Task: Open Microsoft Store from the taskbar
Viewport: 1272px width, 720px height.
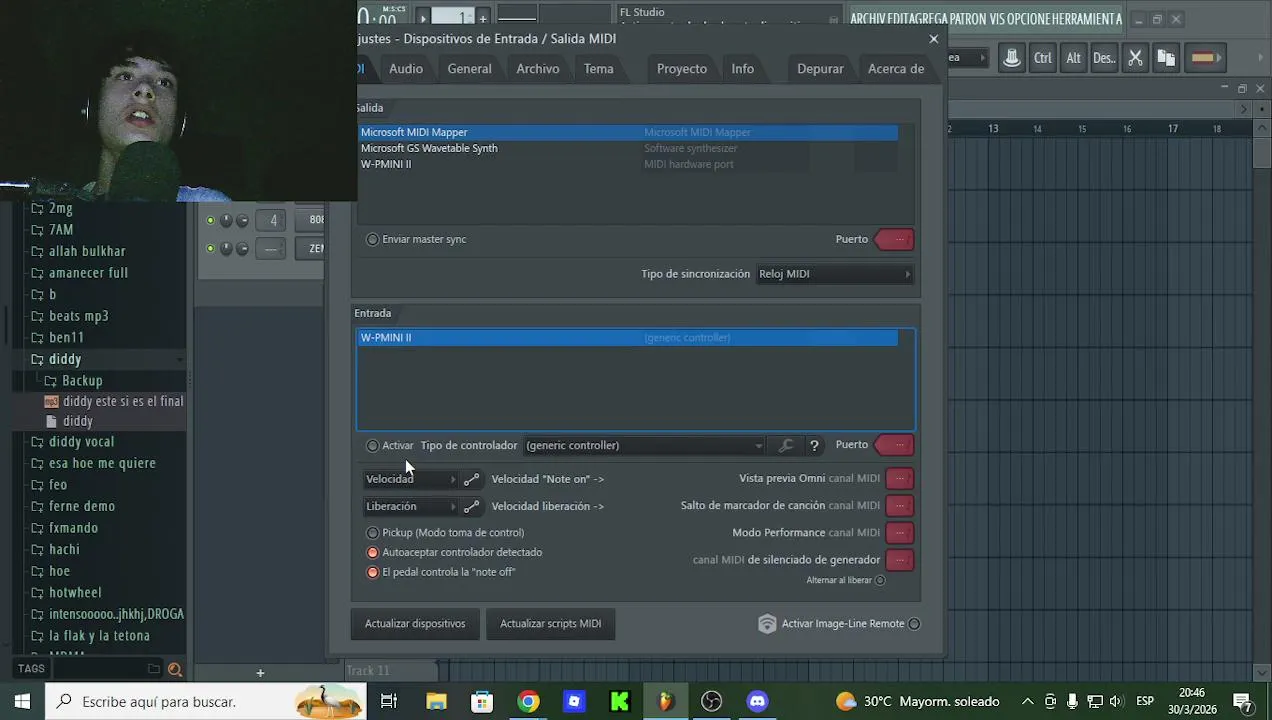Action: pyautogui.click(x=482, y=702)
